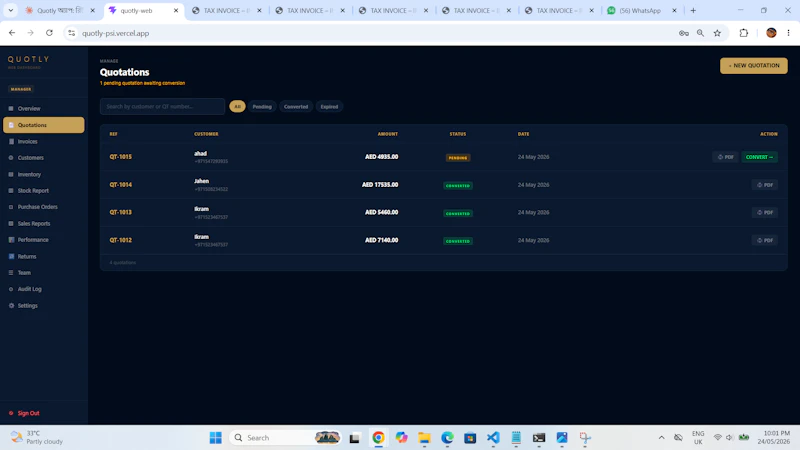
Task: Click the Audit Log icon
Action: 11,289
